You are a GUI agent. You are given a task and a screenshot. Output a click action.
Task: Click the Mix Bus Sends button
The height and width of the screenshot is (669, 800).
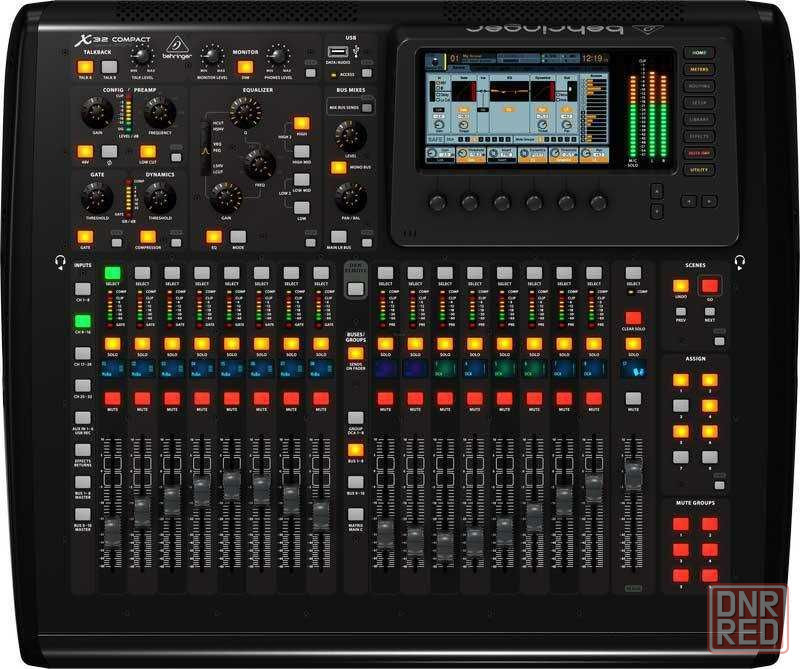[367, 108]
